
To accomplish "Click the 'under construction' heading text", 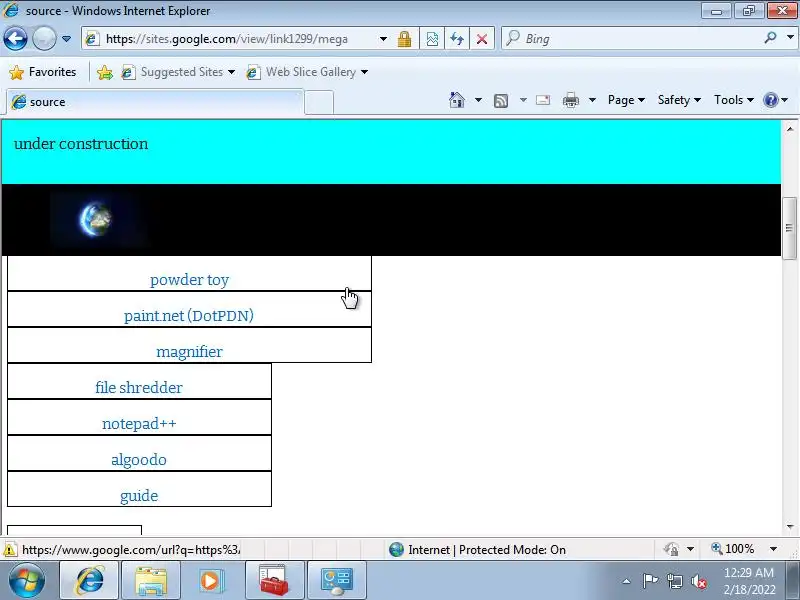I will (81, 144).
